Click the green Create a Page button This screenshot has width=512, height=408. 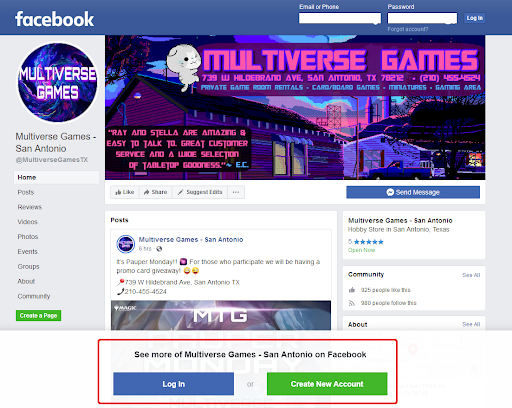pyautogui.click(x=38, y=315)
